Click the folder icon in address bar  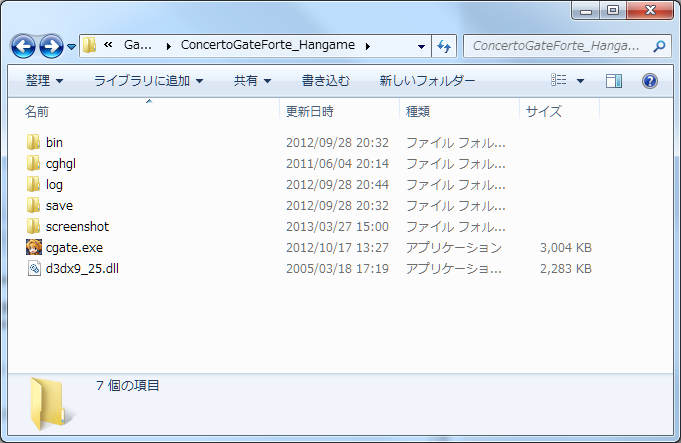89,45
